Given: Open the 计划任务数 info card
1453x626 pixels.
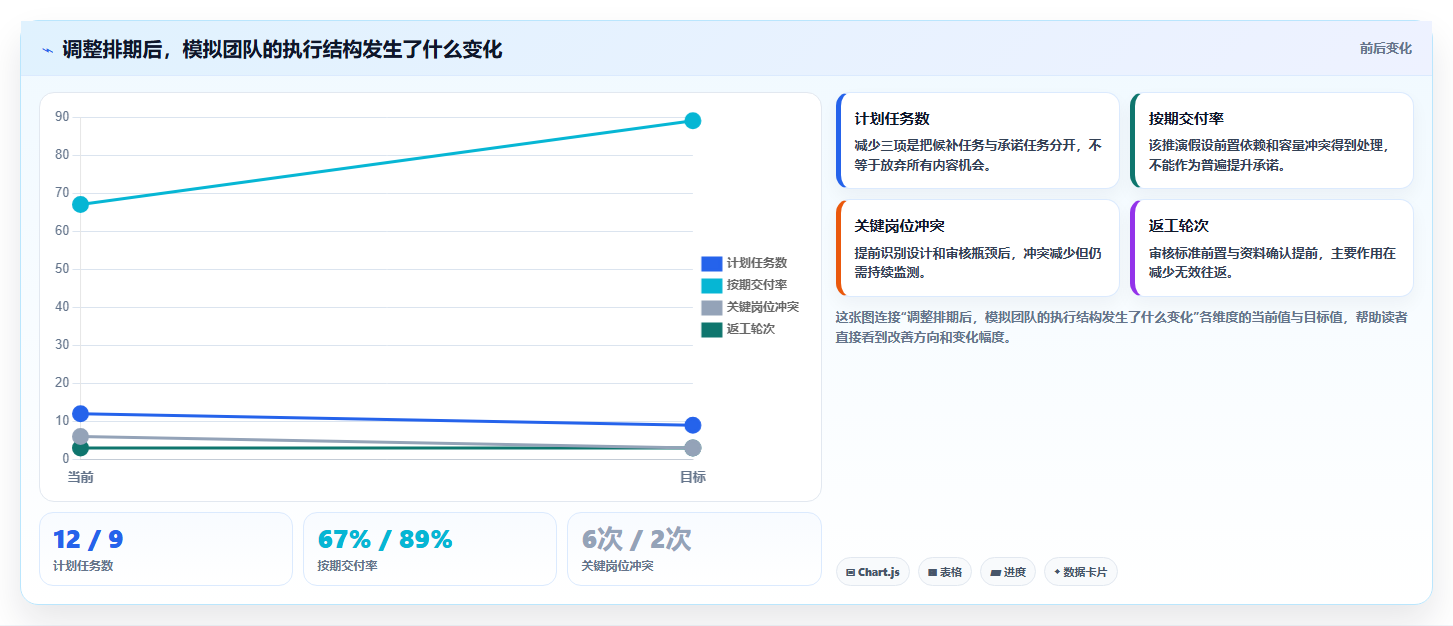Looking at the screenshot, I should pyautogui.click(x=977, y=141).
